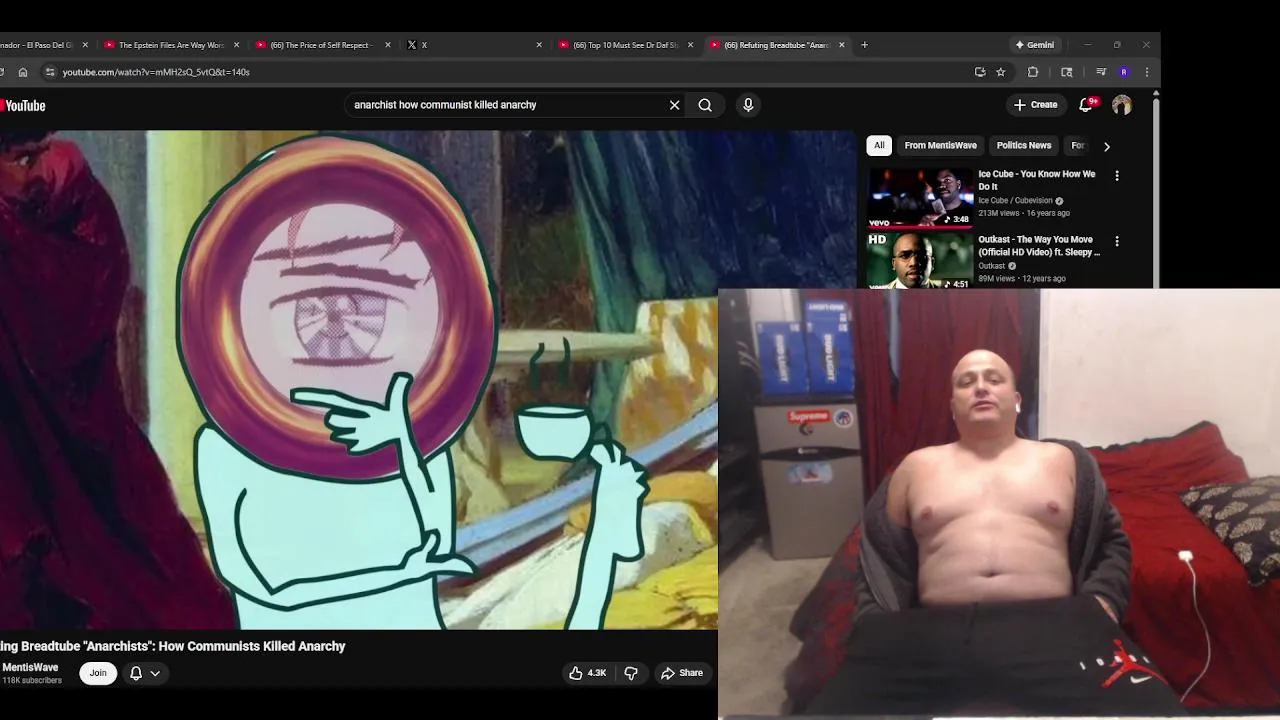This screenshot has height=720, width=1280.
Task: Like the video with 4.3K thumbs up
Action: coord(587,673)
